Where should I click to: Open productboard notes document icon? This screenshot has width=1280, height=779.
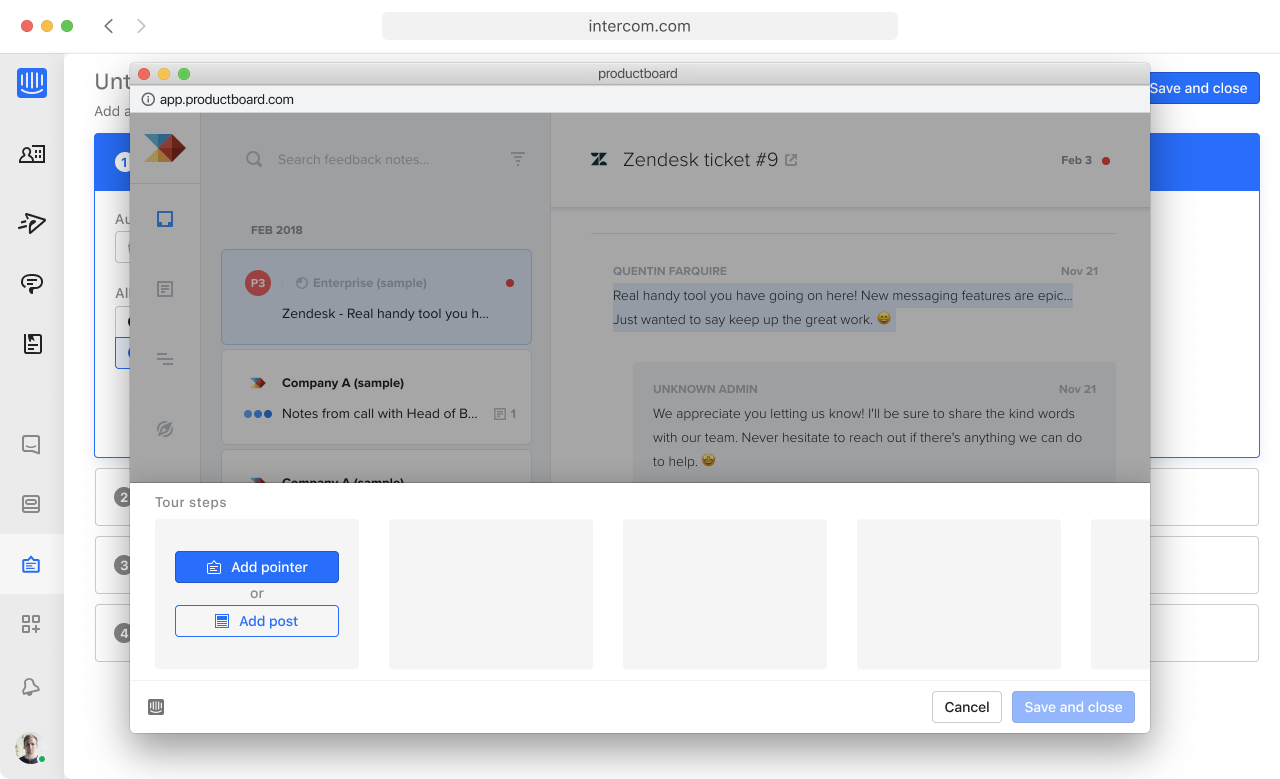tap(165, 289)
